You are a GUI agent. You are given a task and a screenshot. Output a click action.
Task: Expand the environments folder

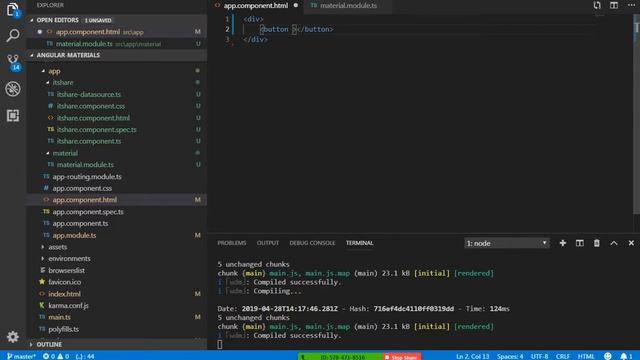point(69,258)
